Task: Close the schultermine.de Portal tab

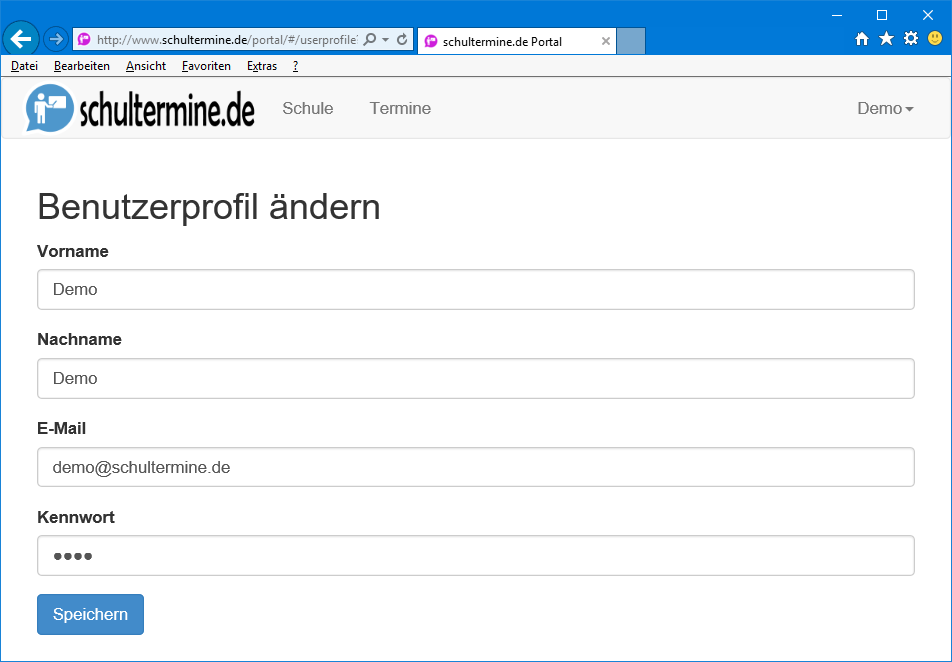Action: (605, 41)
